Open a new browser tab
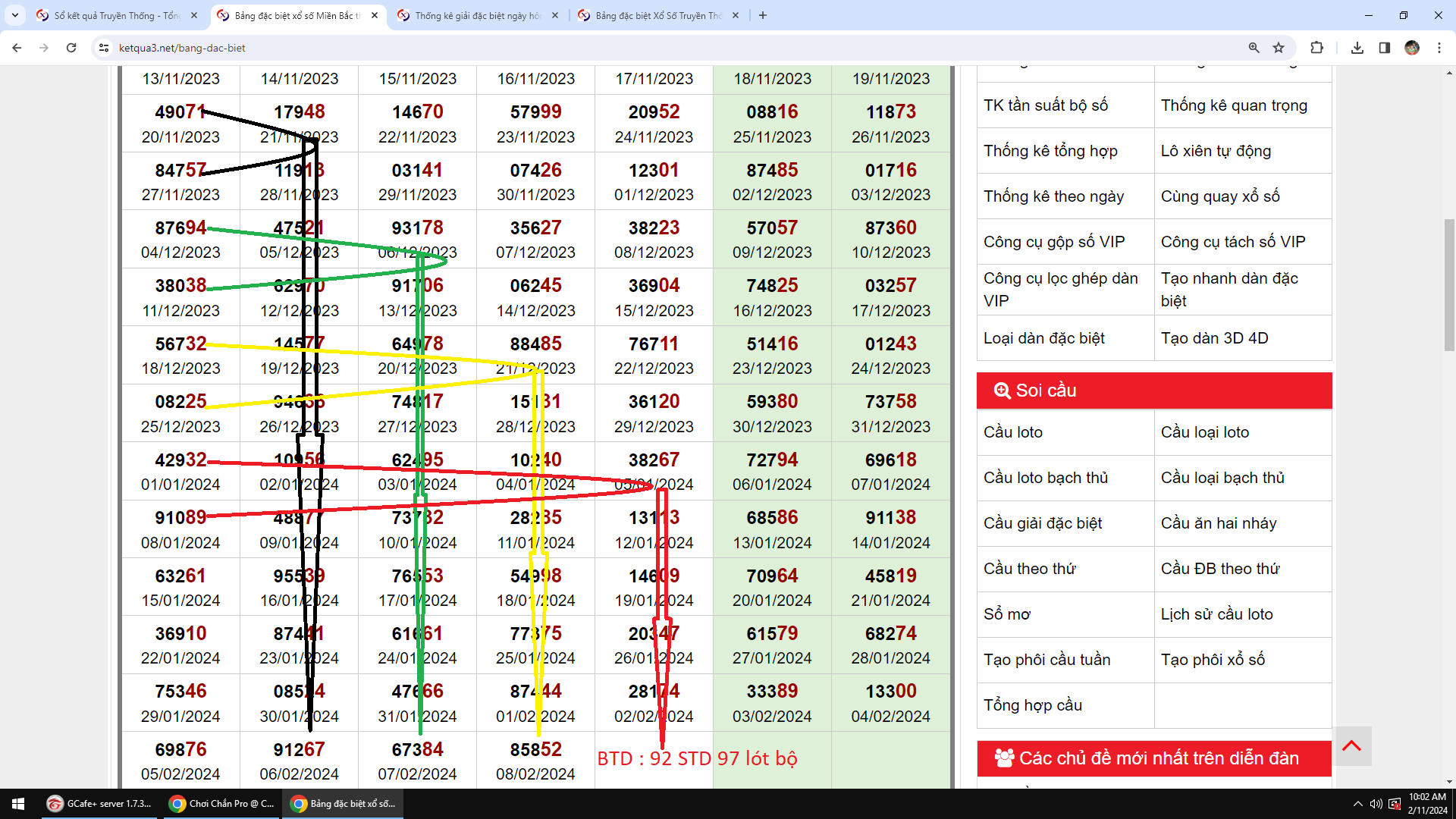 pos(763,15)
